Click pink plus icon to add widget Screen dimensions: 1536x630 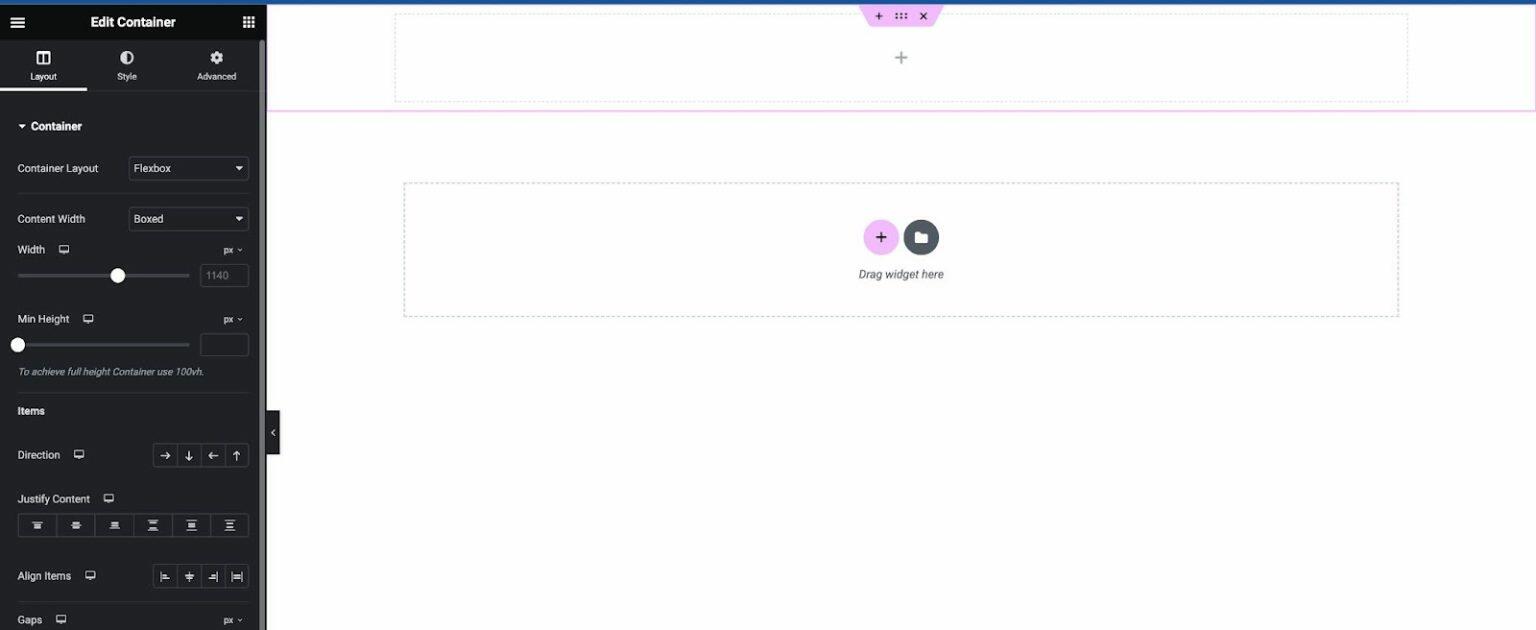[x=880, y=237]
